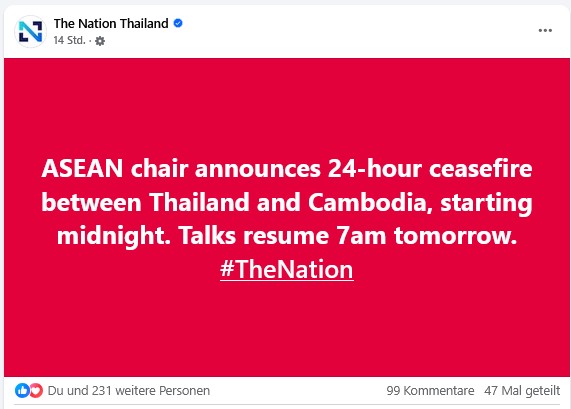Click the word 'starting' in the headline
The image size is (571, 409).
[486, 203]
